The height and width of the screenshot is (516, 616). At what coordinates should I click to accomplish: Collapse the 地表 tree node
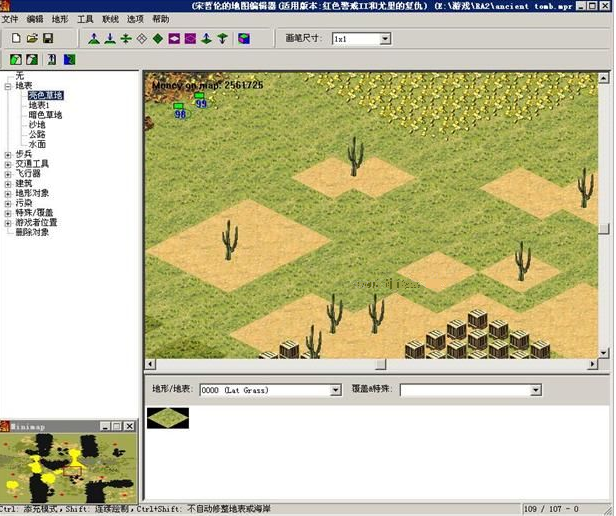[8, 86]
